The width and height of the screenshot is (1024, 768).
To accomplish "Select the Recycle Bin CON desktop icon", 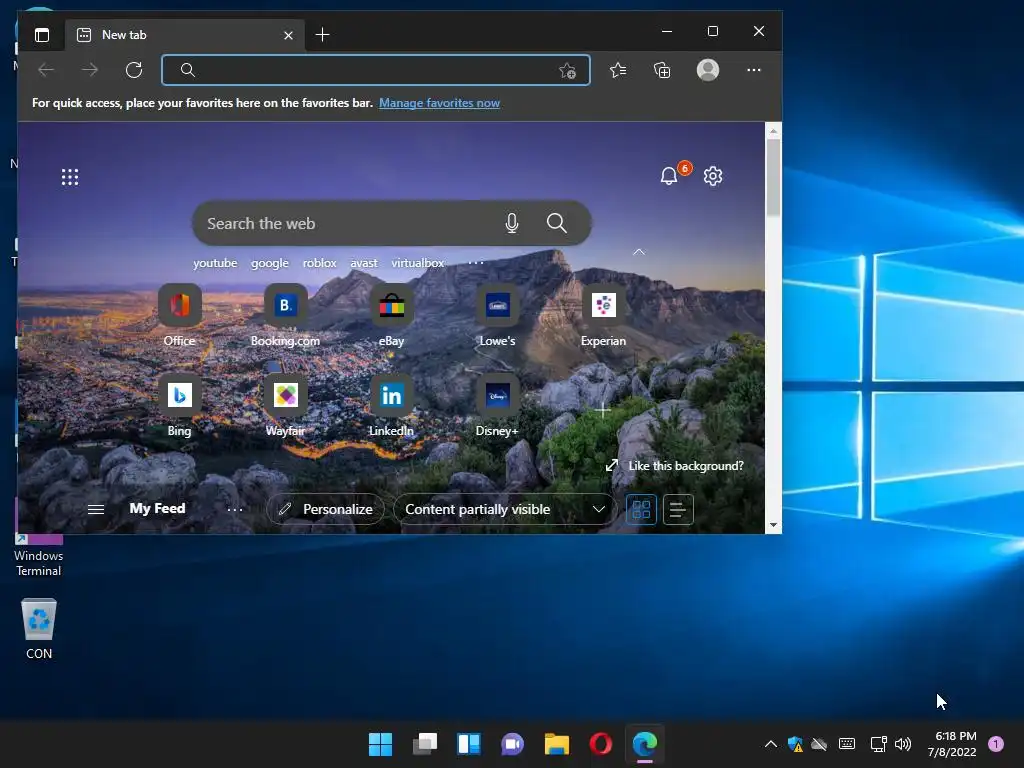I will (x=39, y=629).
